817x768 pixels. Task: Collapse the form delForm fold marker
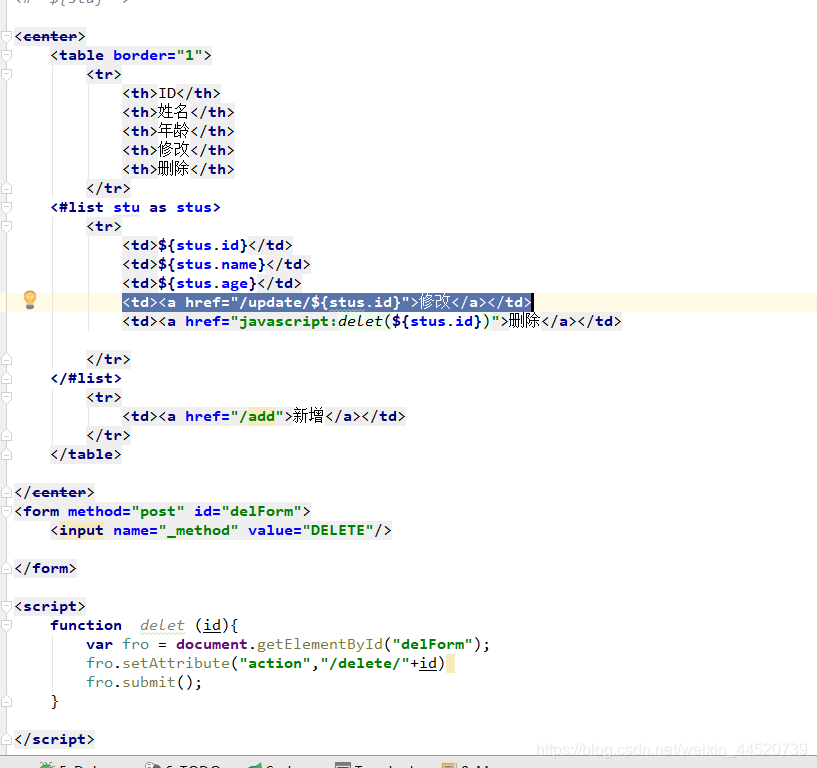tap(6, 511)
